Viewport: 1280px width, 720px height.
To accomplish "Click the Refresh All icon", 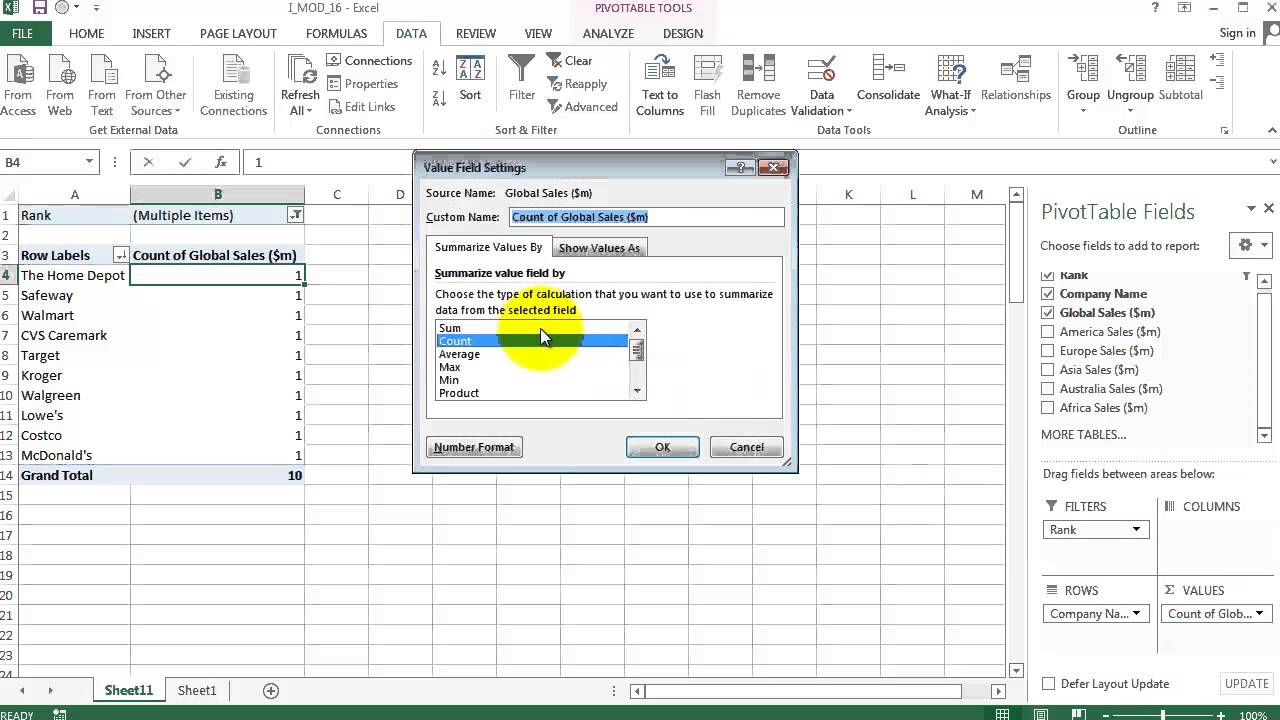I will [x=300, y=70].
